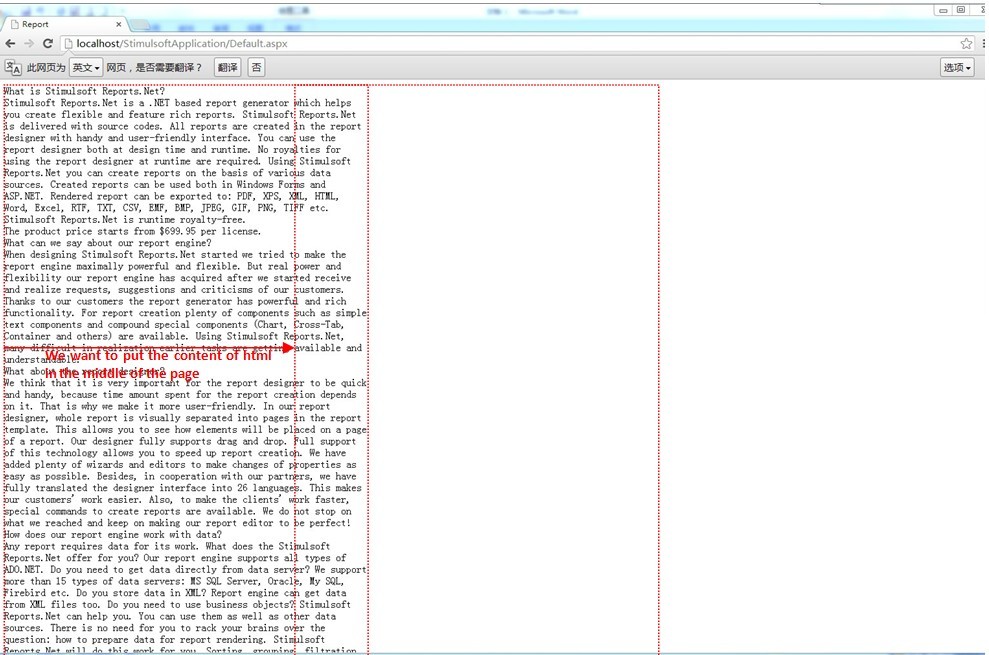Click the line starting 'We think that it is very important'
The height and width of the screenshot is (655, 989).
point(185,383)
